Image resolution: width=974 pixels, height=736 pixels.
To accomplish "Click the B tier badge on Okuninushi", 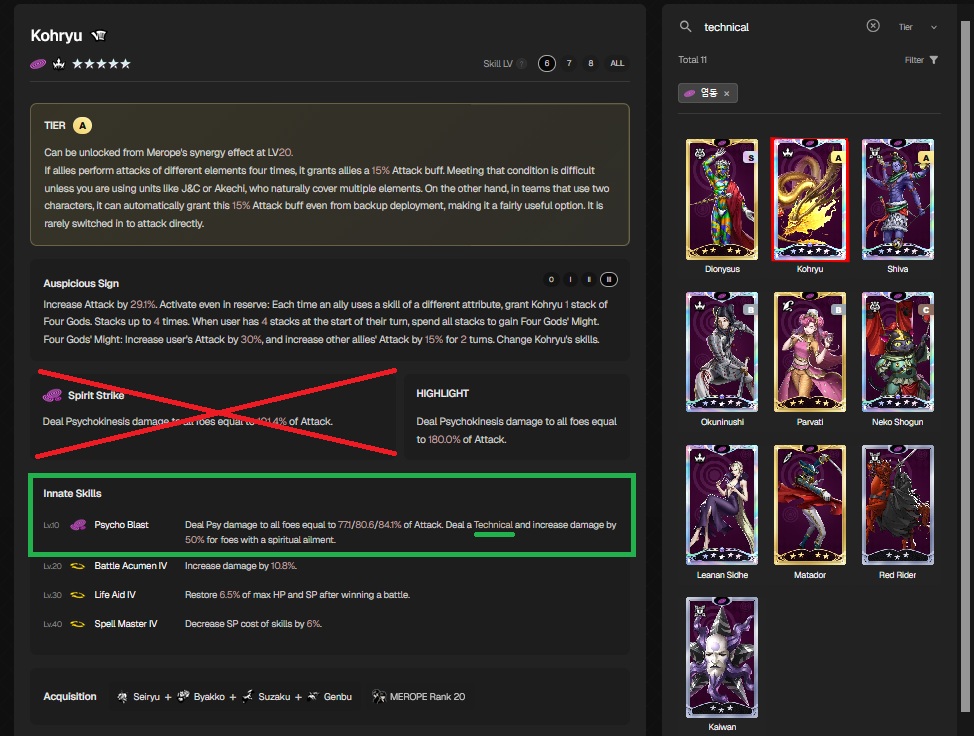I will (x=750, y=310).
